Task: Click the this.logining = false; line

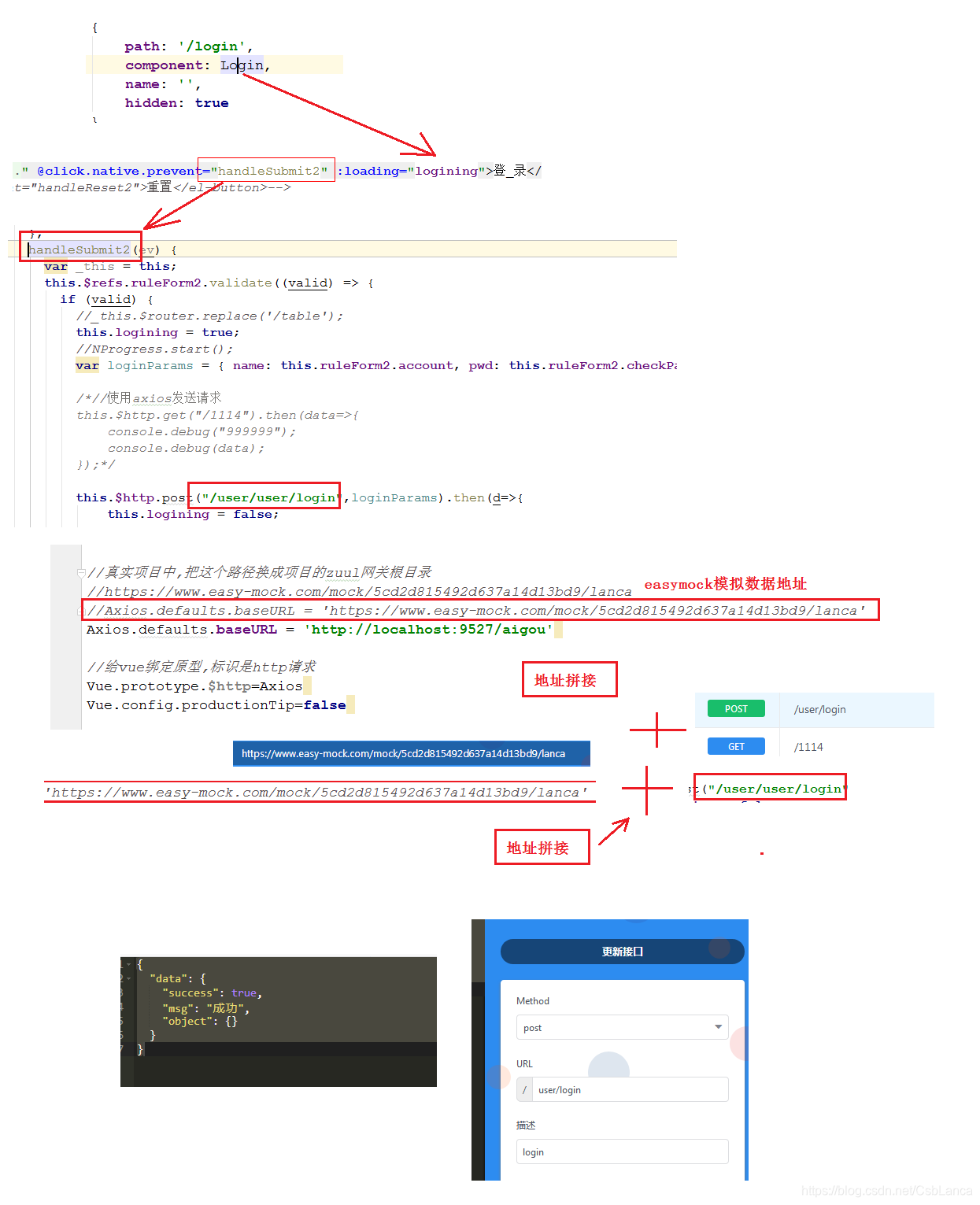Action: click(193, 514)
